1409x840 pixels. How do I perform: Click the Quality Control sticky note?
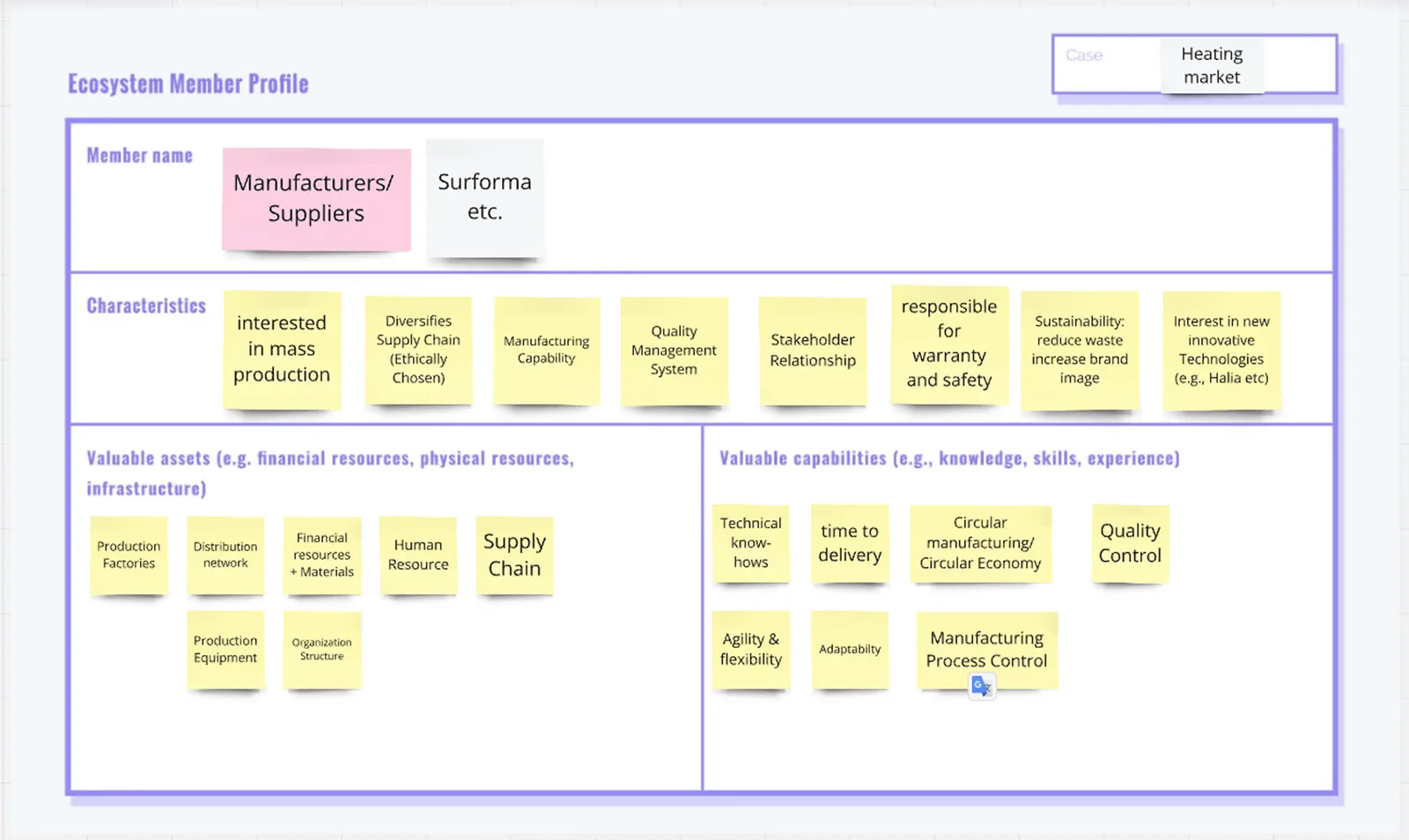click(1130, 542)
